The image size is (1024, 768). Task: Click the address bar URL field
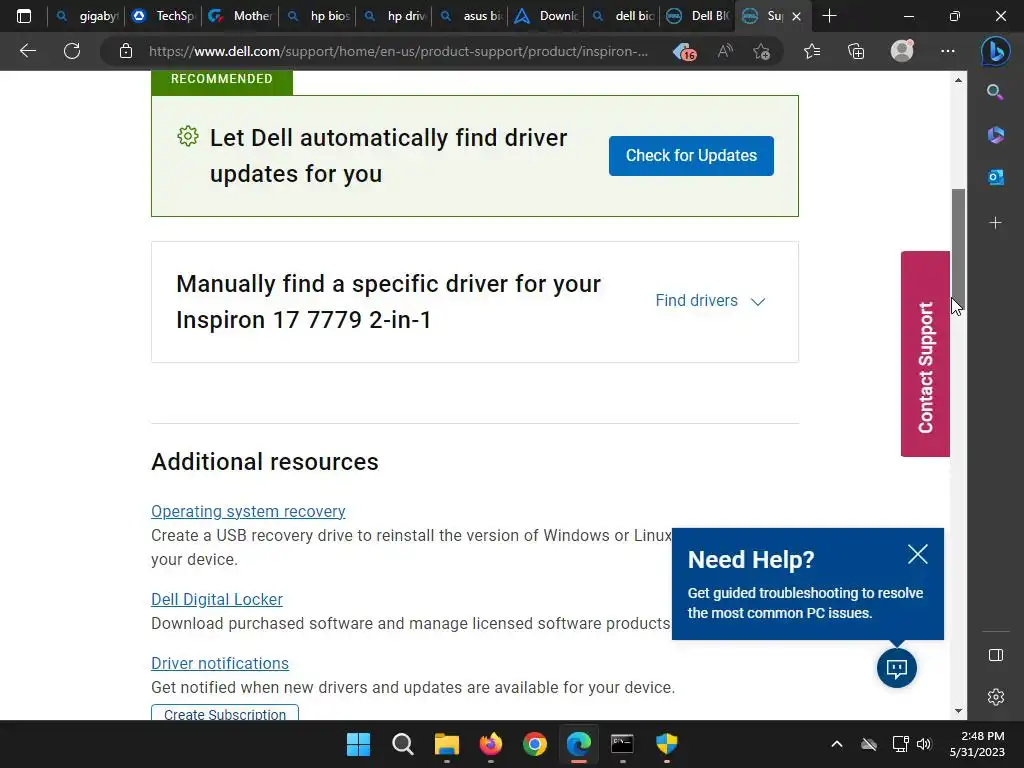(x=398, y=51)
